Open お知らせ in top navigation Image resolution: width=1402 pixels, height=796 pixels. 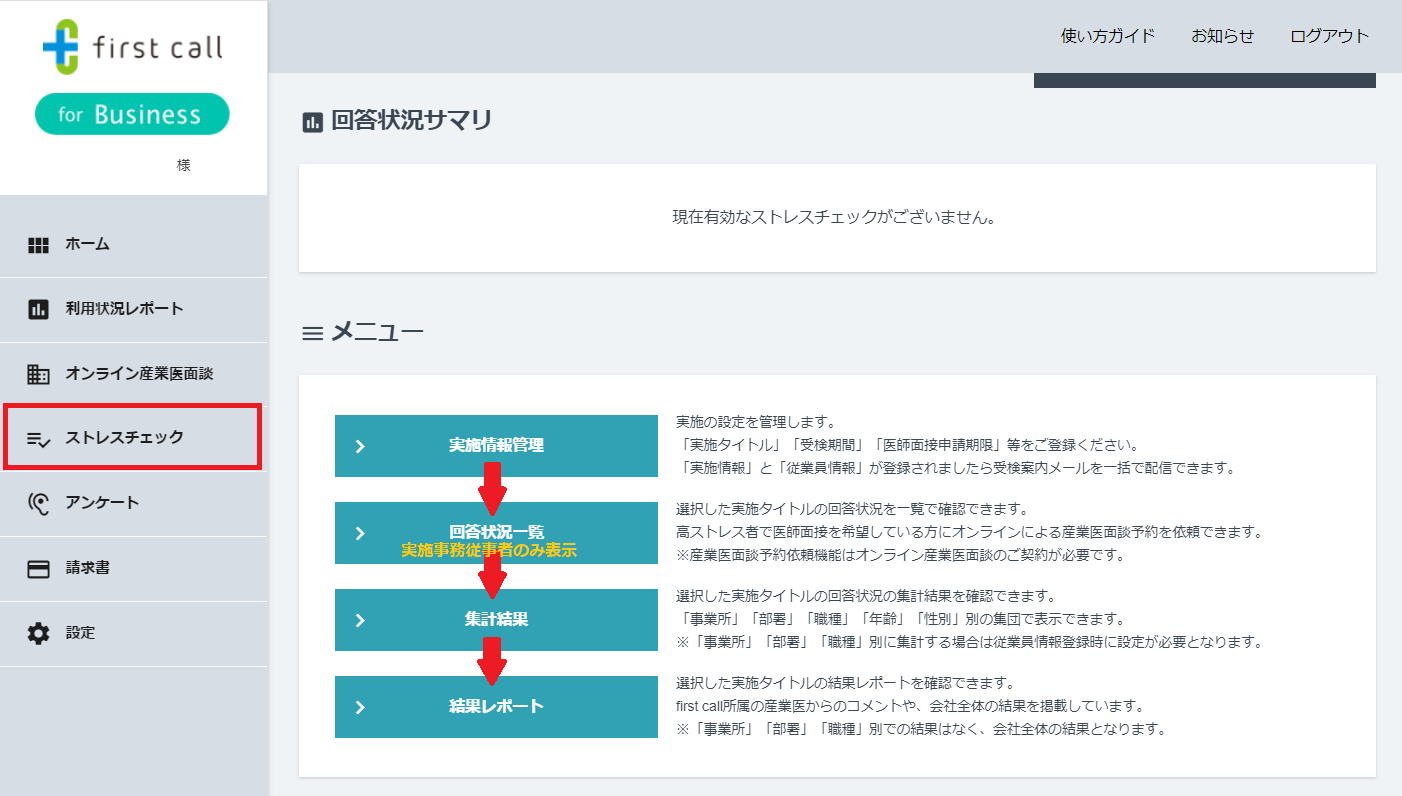pos(1222,36)
